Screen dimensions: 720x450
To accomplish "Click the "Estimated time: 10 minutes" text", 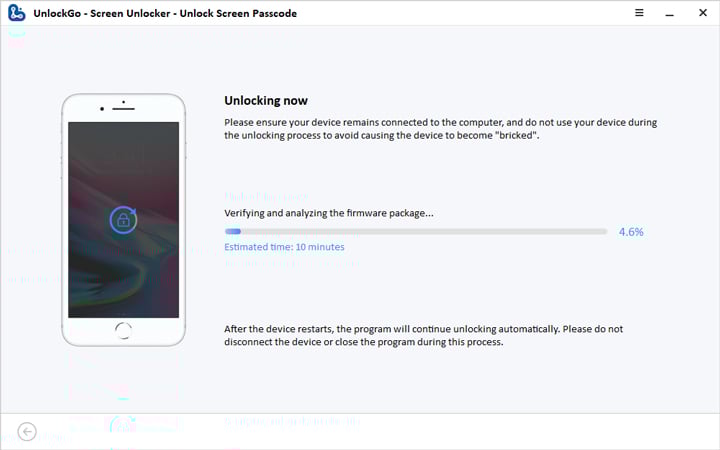I will [x=284, y=247].
